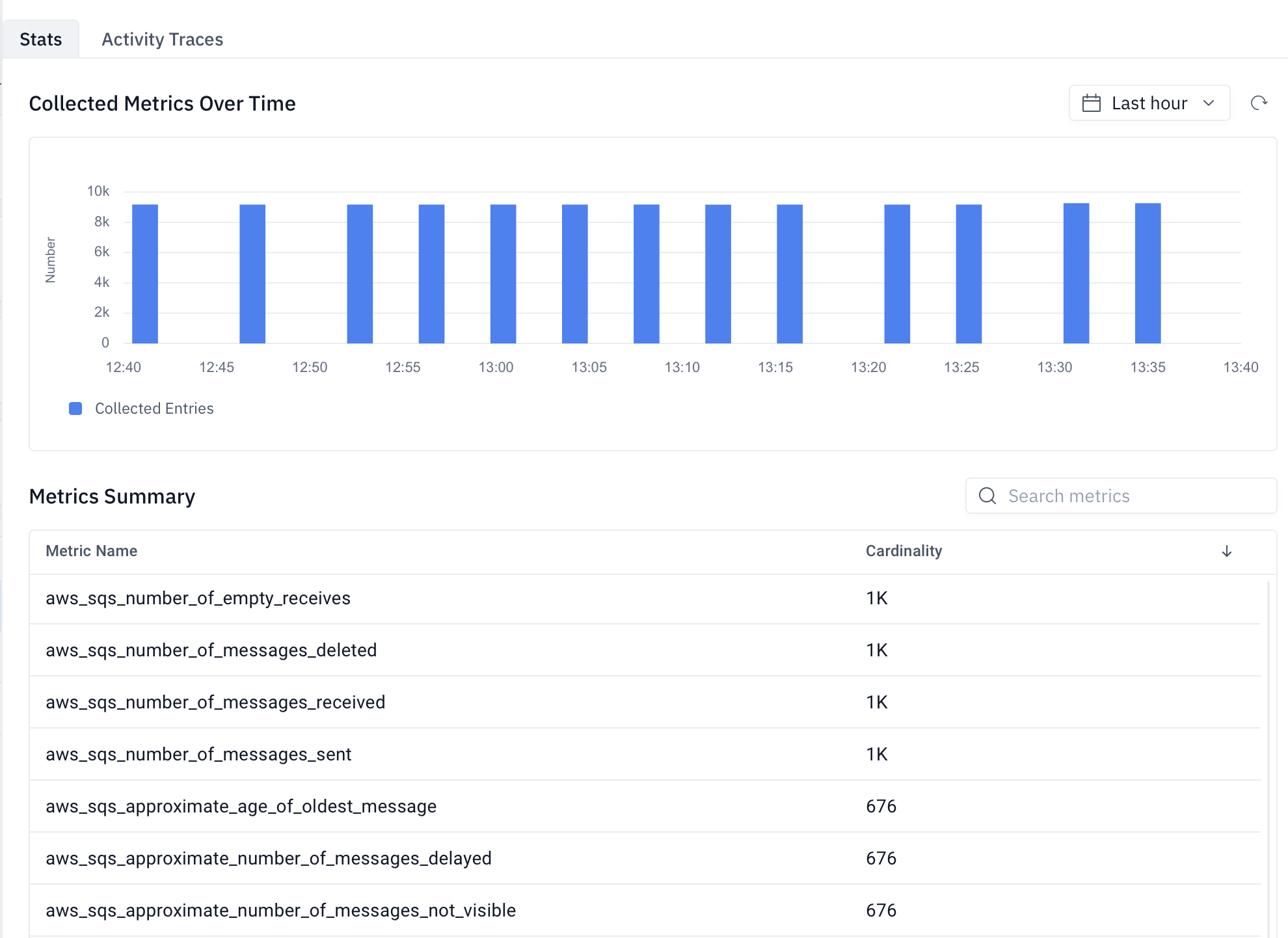The height and width of the screenshot is (938, 1288).
Task: Click the refresh icon beside Last hour
Action: pos(1259,103)
